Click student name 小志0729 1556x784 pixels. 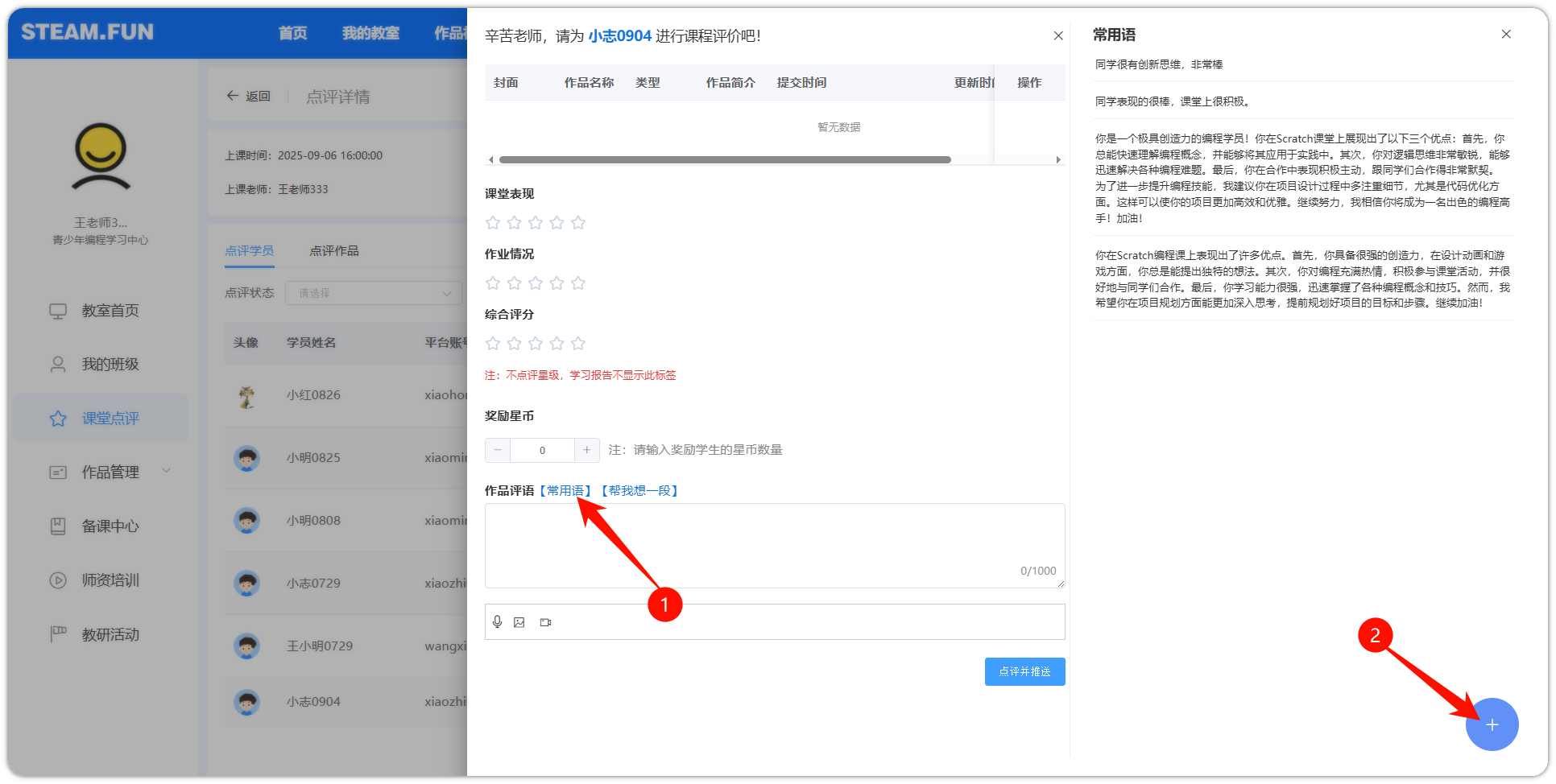coord(313,584)
